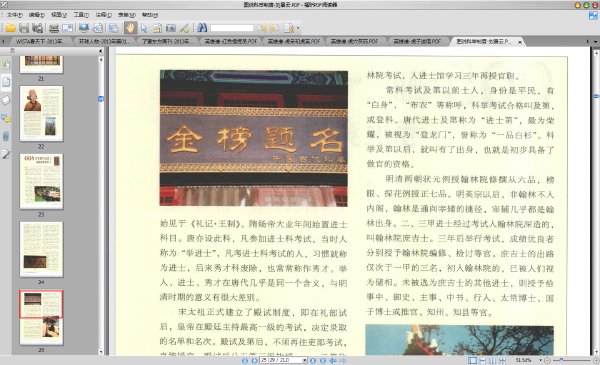Image resolution: width=600 pixels, height=365 pixels.
Task: Open the page number dropdown
Action: coord(305,360)
